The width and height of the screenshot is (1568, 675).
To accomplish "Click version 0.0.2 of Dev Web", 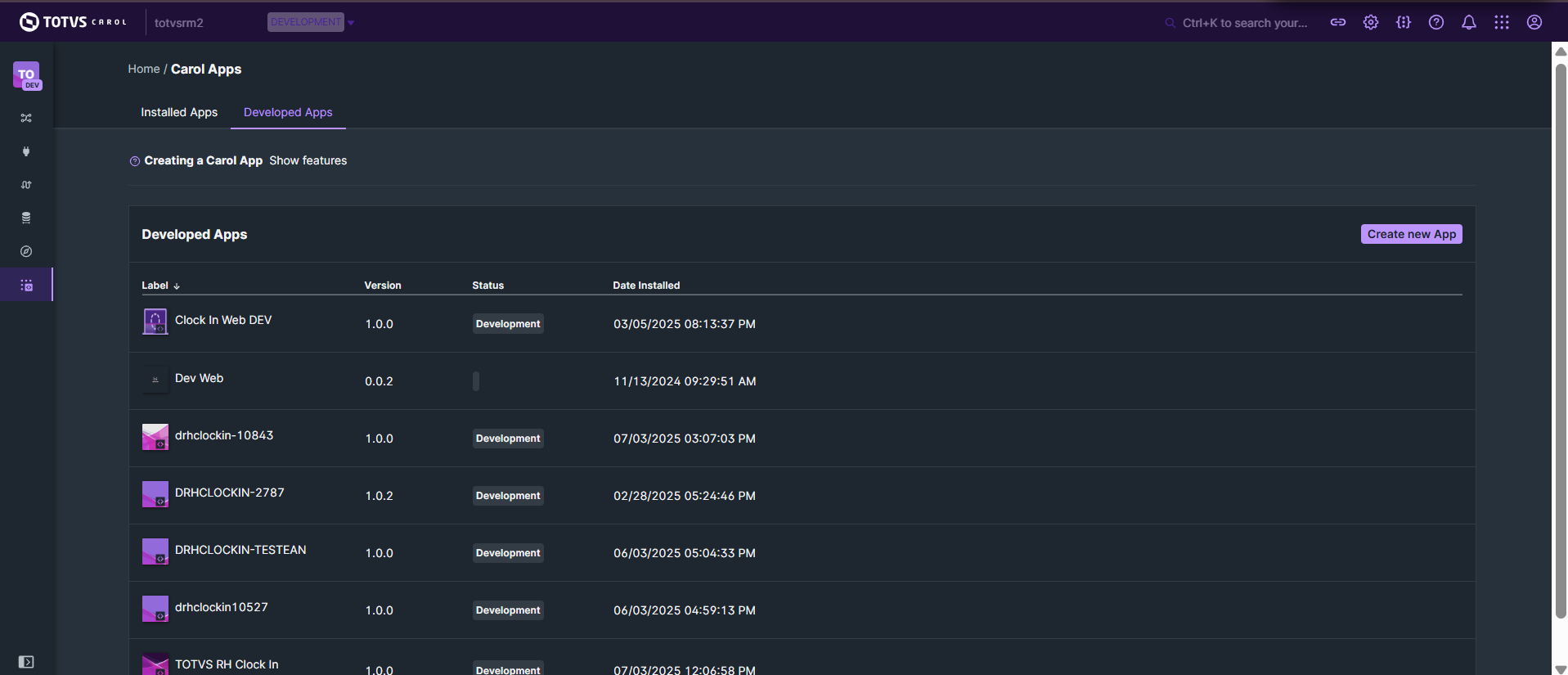I will click(379, 381).
